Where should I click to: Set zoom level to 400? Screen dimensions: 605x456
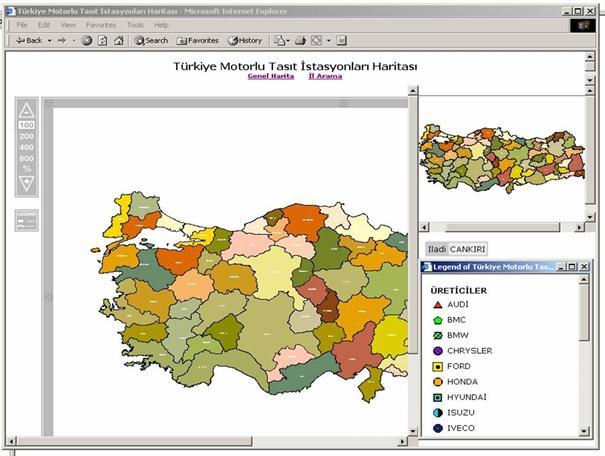[27, 147]
